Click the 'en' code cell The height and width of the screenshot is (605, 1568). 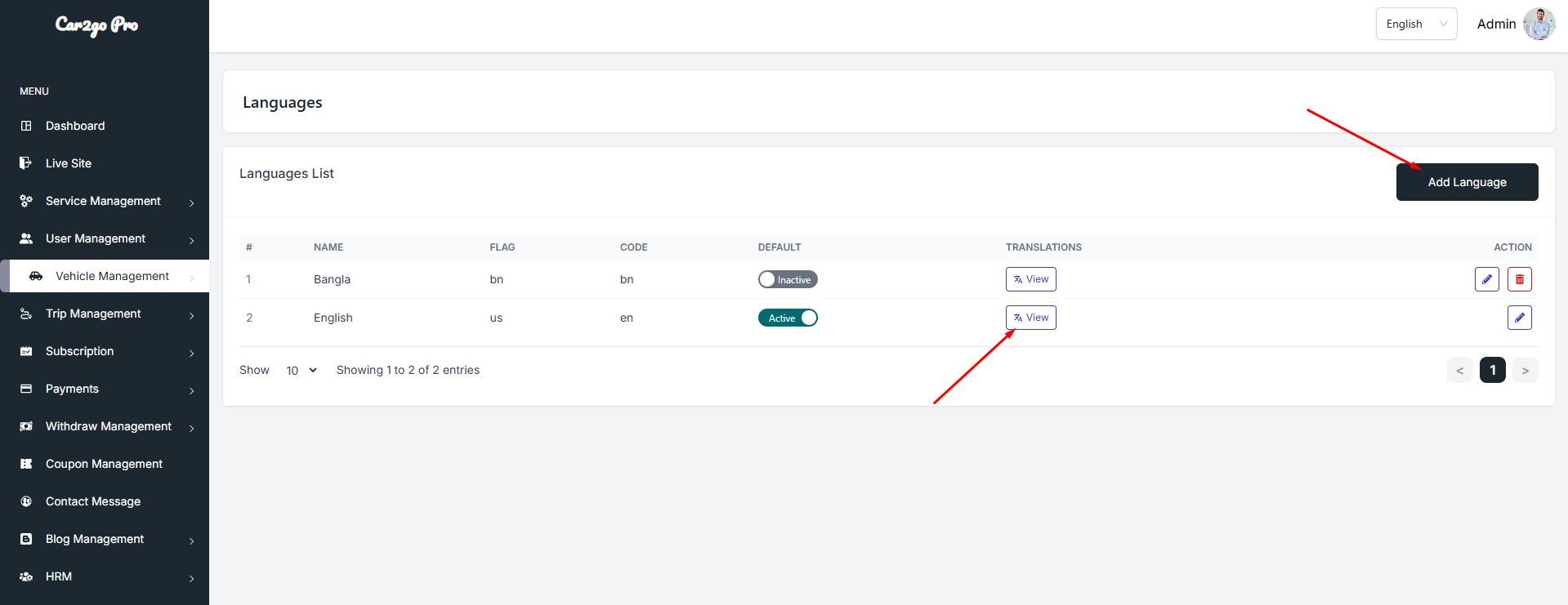tap(627, 318)
